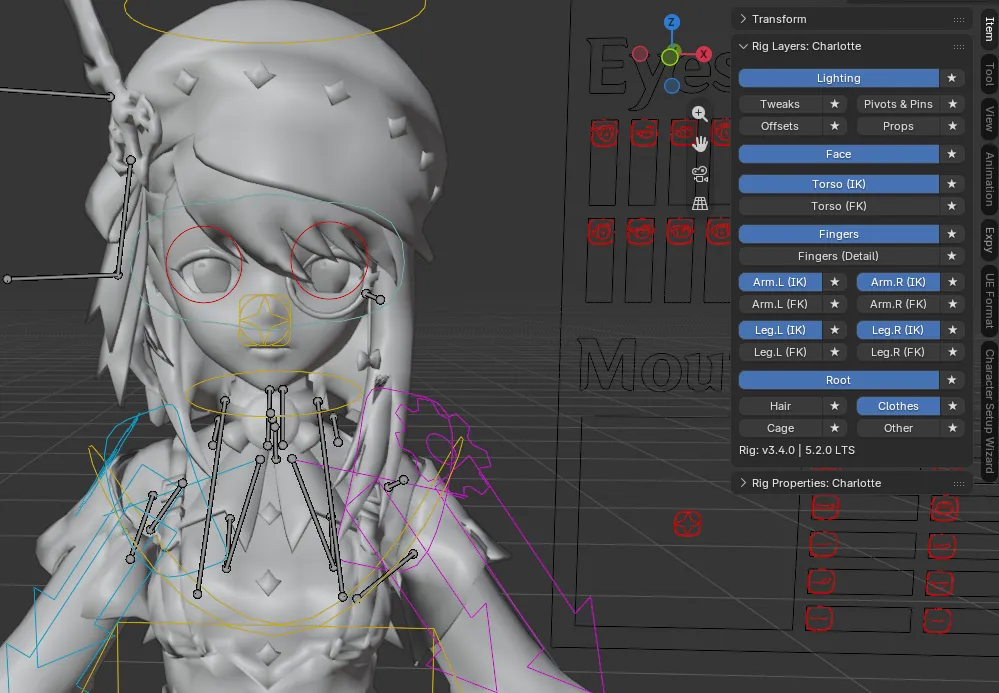Click the star next to Fingers (Detail)
Image resolution: width=999 pixels, height=693 pixels.
[x=952, y=256]
